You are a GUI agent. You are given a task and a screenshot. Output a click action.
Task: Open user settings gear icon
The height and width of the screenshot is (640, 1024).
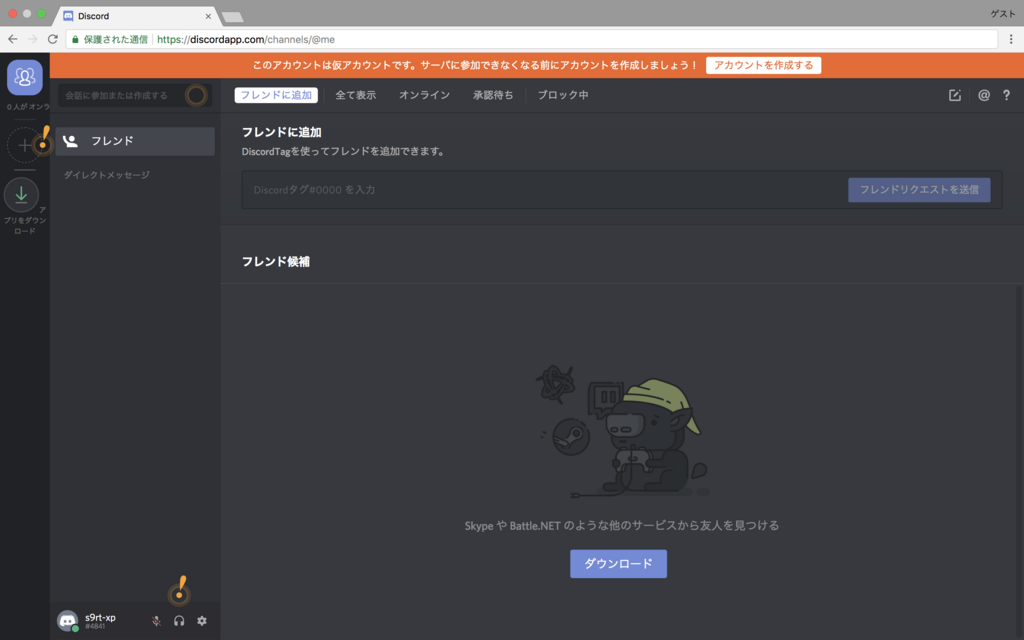coord(202,621)
